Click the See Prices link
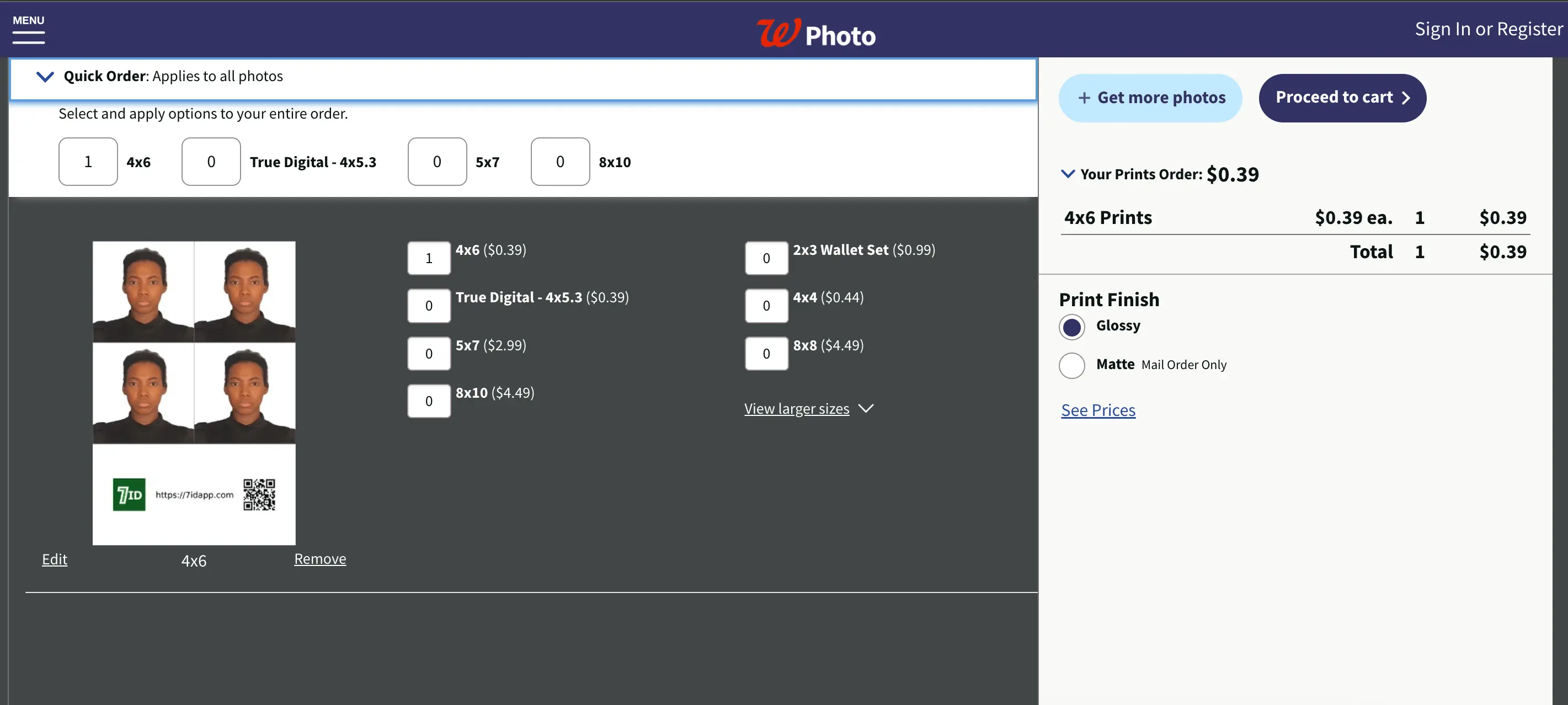The width and height of the screenshot is (1568, 705). 1098,409
